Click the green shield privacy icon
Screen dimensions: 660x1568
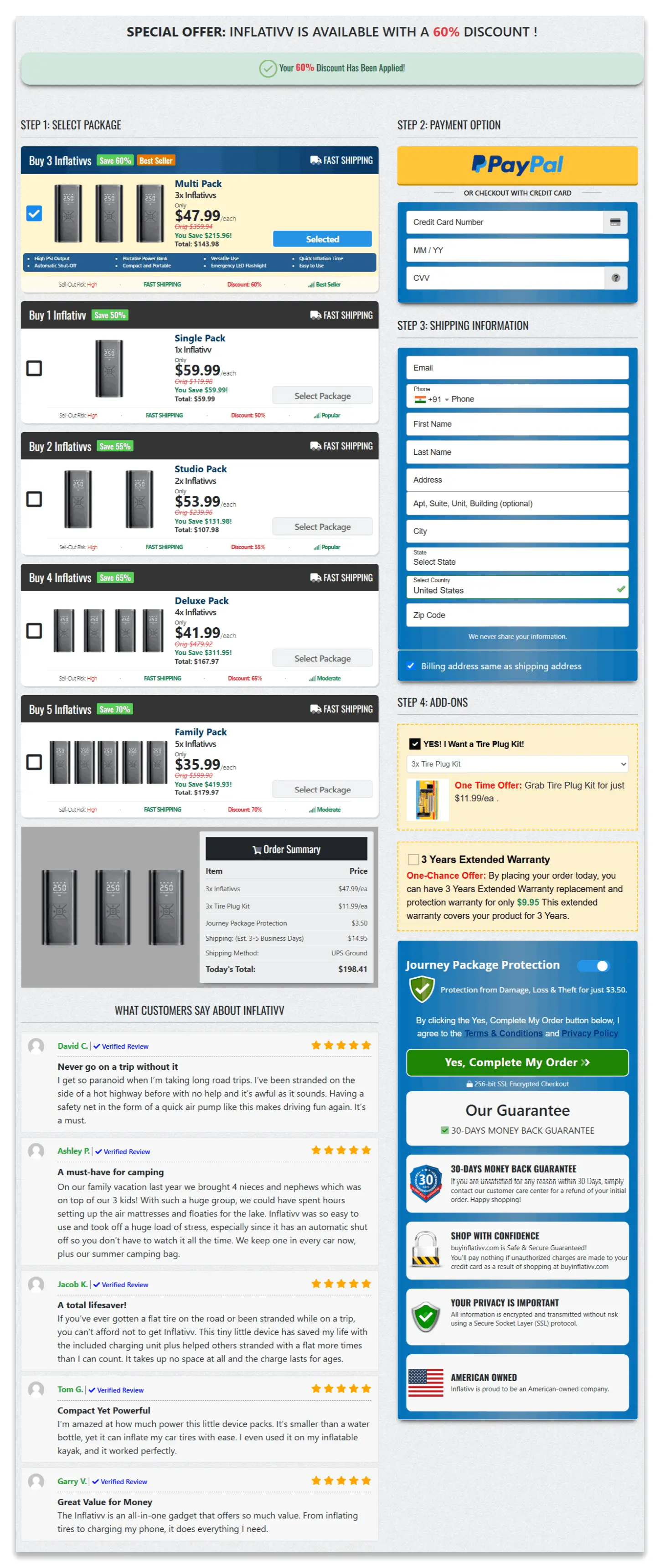(x=426, y=1316)
